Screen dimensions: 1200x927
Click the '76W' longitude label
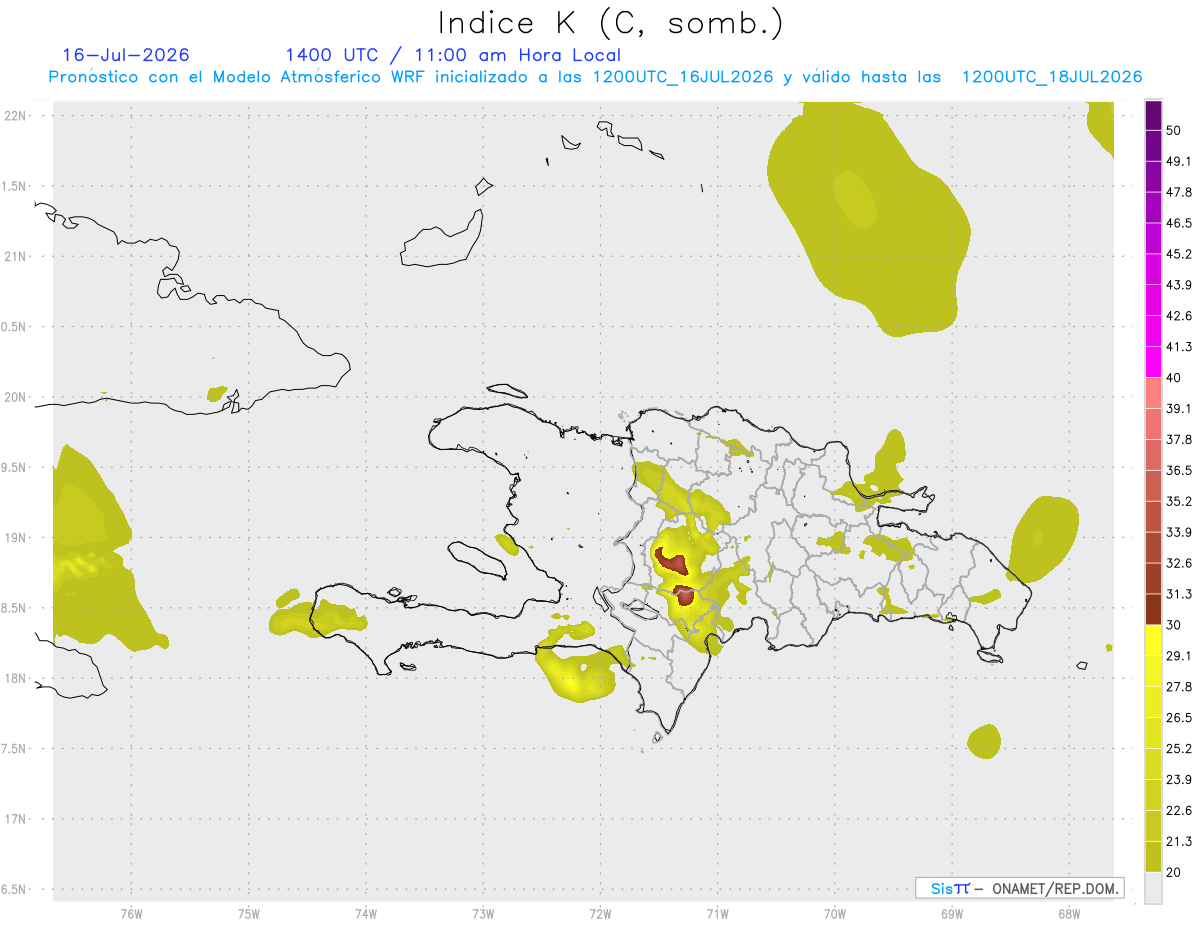[131, 913]
